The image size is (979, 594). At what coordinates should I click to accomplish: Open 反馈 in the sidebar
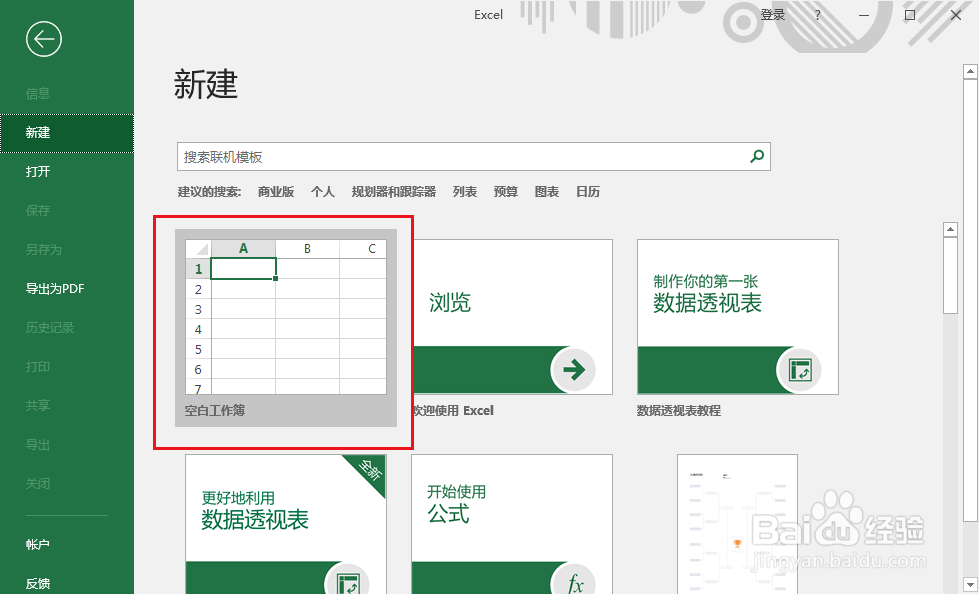37,583
